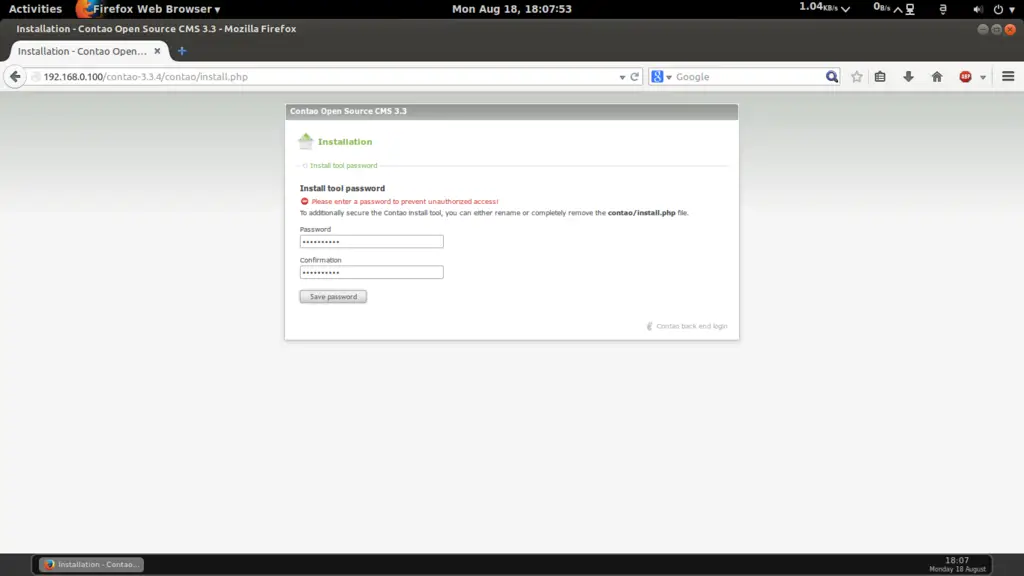
Task: Click the Contao Installation house icon
Action: tap(306, 141)
